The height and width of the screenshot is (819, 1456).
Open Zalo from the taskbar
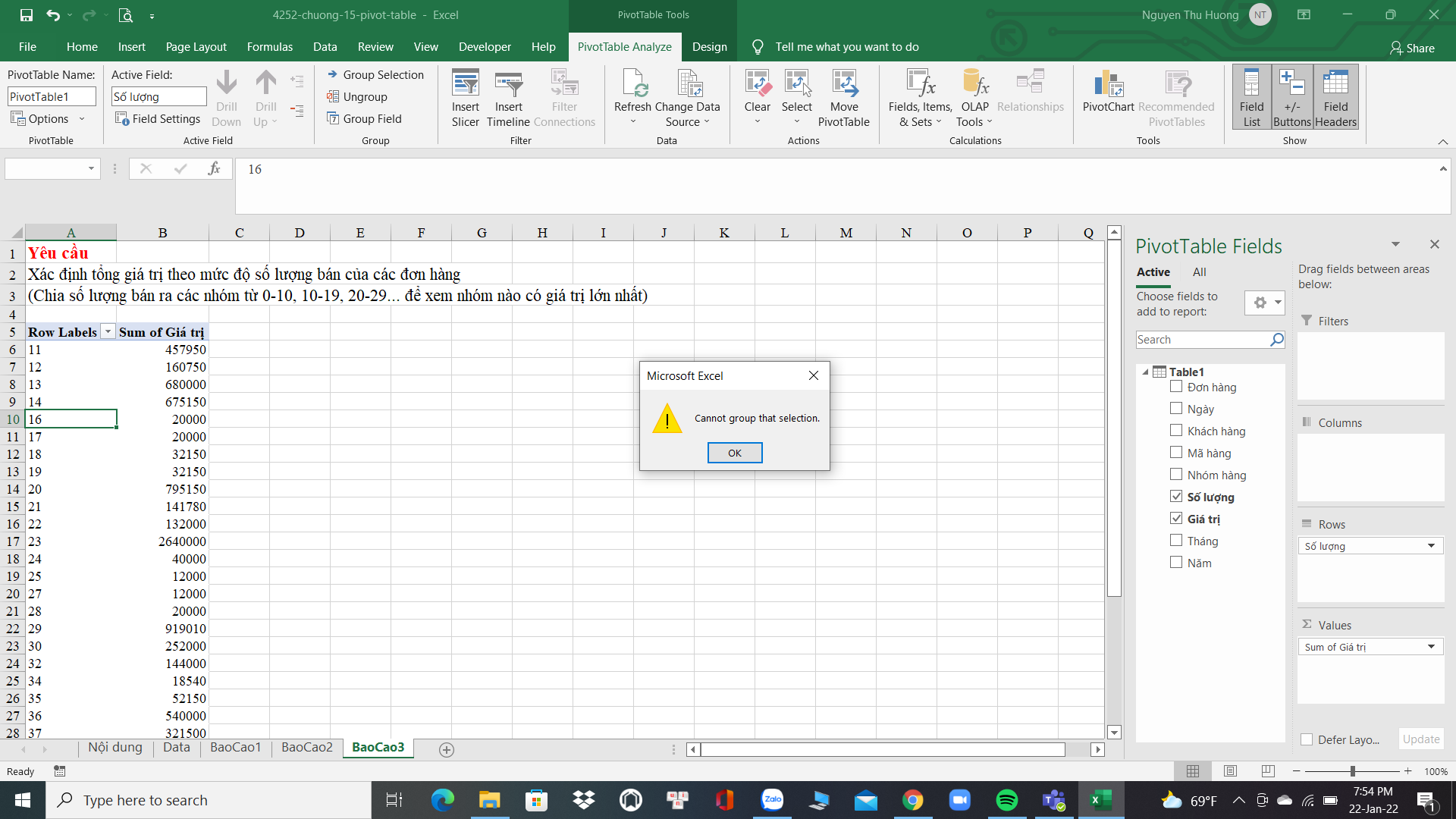[x=772, y=800]
